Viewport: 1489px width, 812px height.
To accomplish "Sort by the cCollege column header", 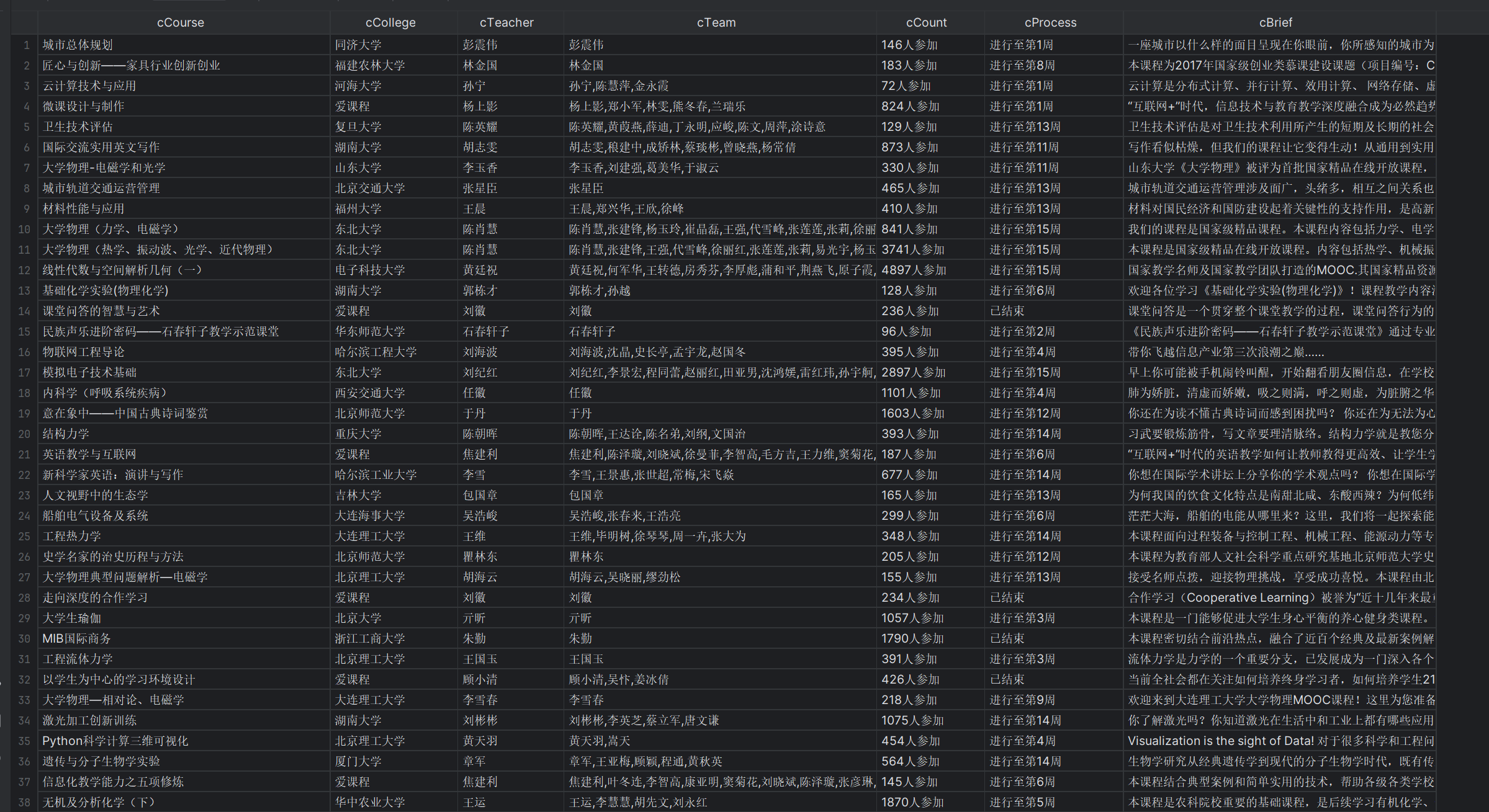I will [x=390, y=23].
